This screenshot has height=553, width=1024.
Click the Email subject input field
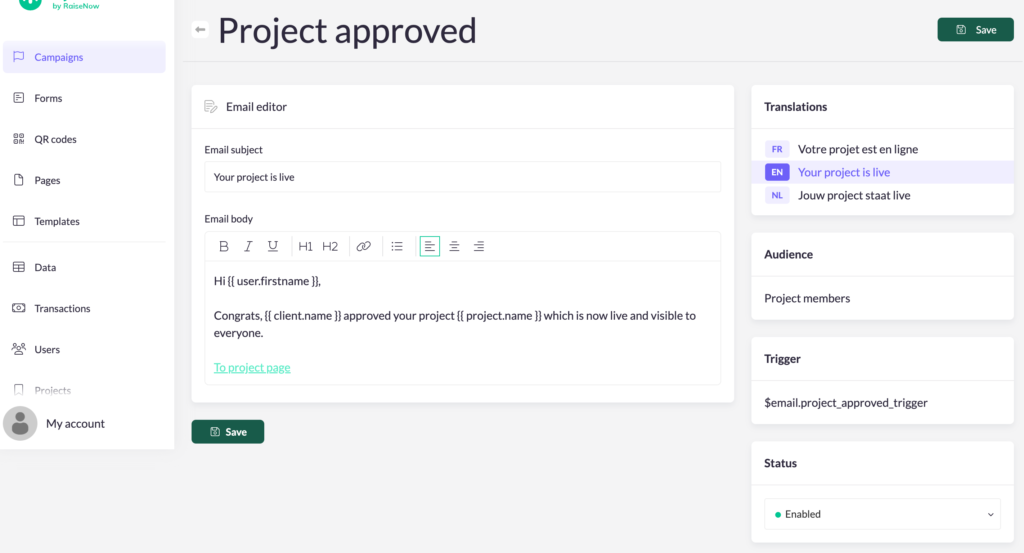462,177
